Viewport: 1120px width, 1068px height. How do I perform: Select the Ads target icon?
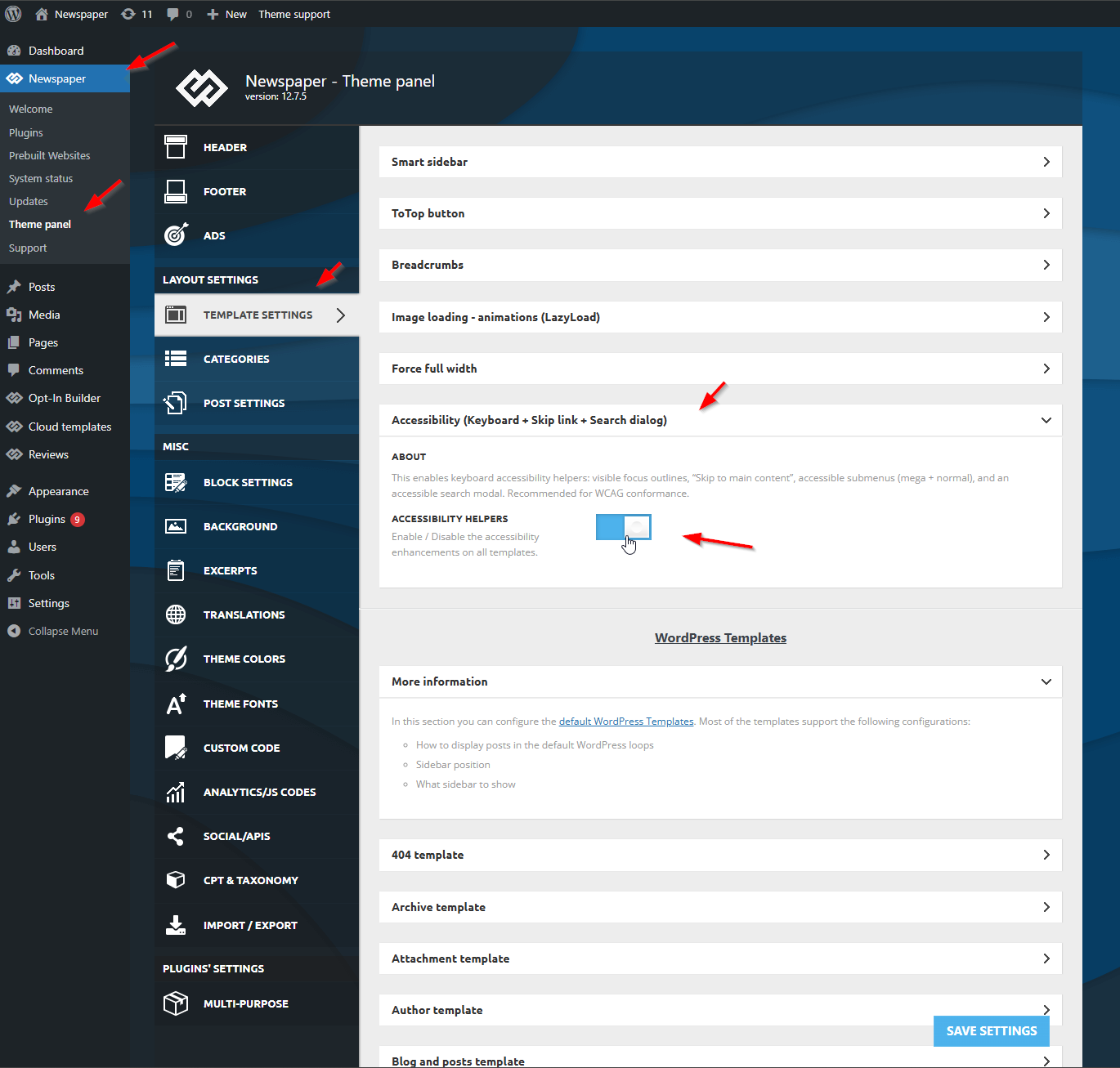click(x=176, y=235)
